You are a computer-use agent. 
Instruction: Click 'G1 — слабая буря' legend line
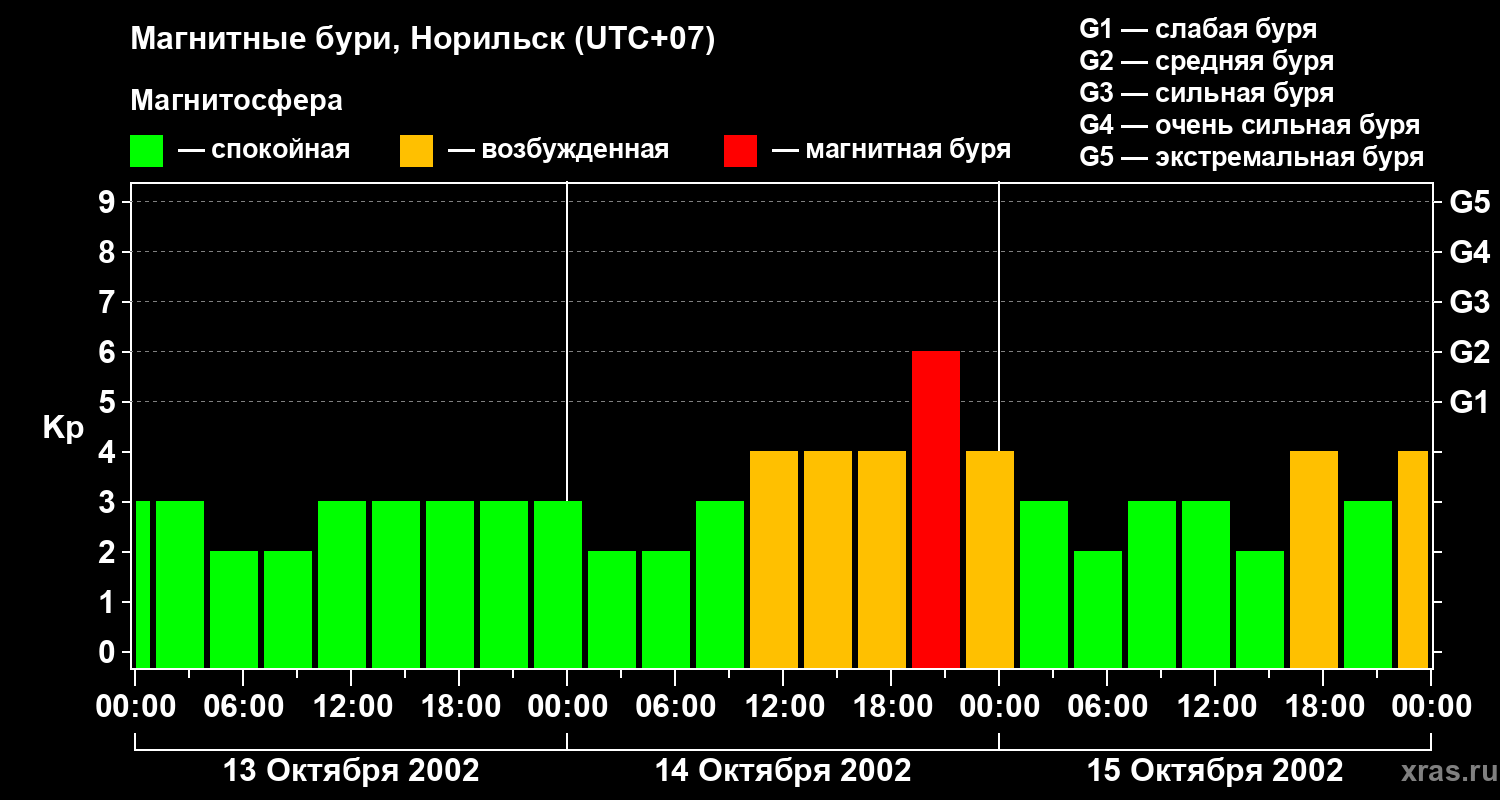coord(1198,29)
